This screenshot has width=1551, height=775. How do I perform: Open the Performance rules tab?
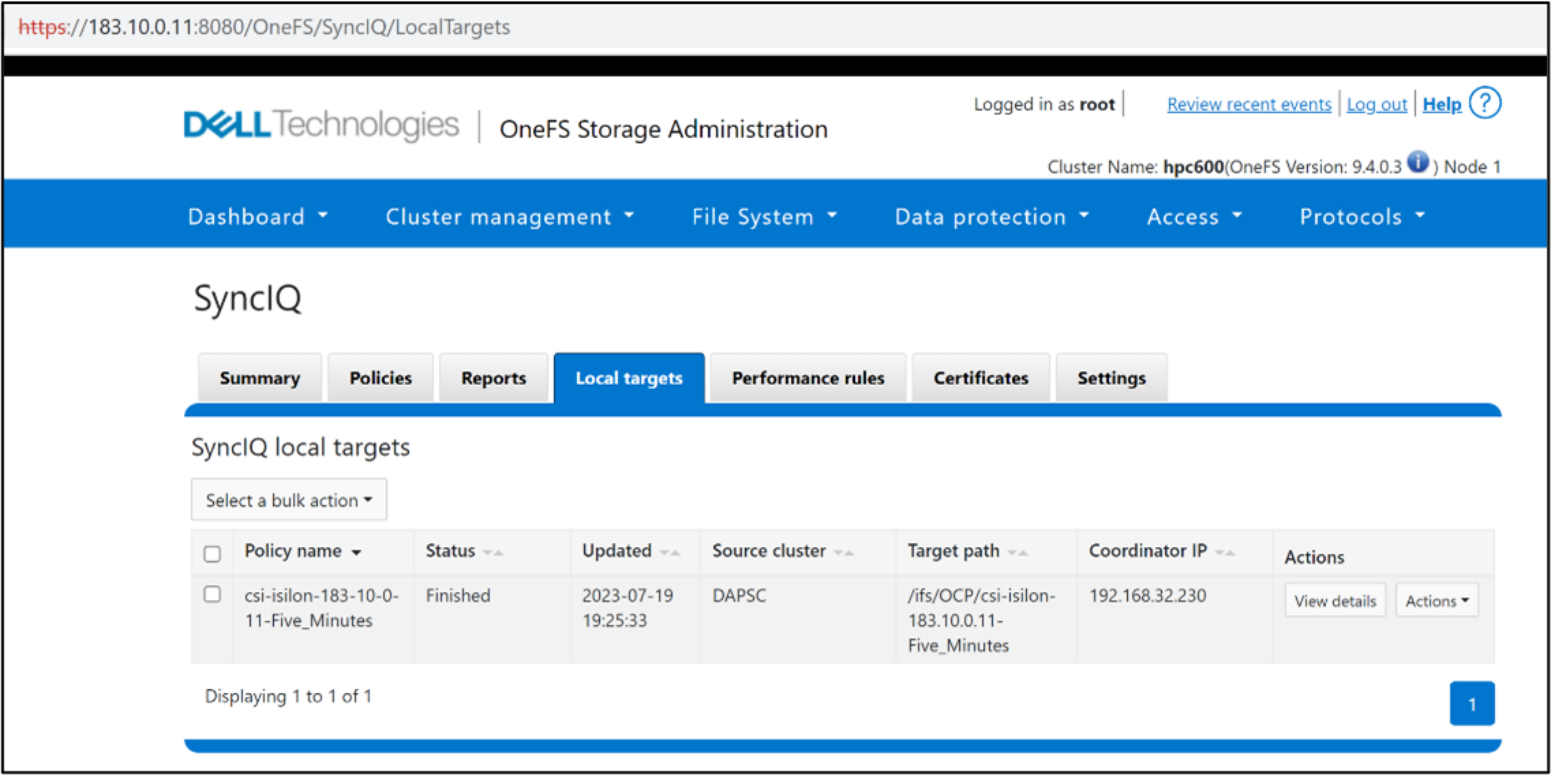click(808, 378)
